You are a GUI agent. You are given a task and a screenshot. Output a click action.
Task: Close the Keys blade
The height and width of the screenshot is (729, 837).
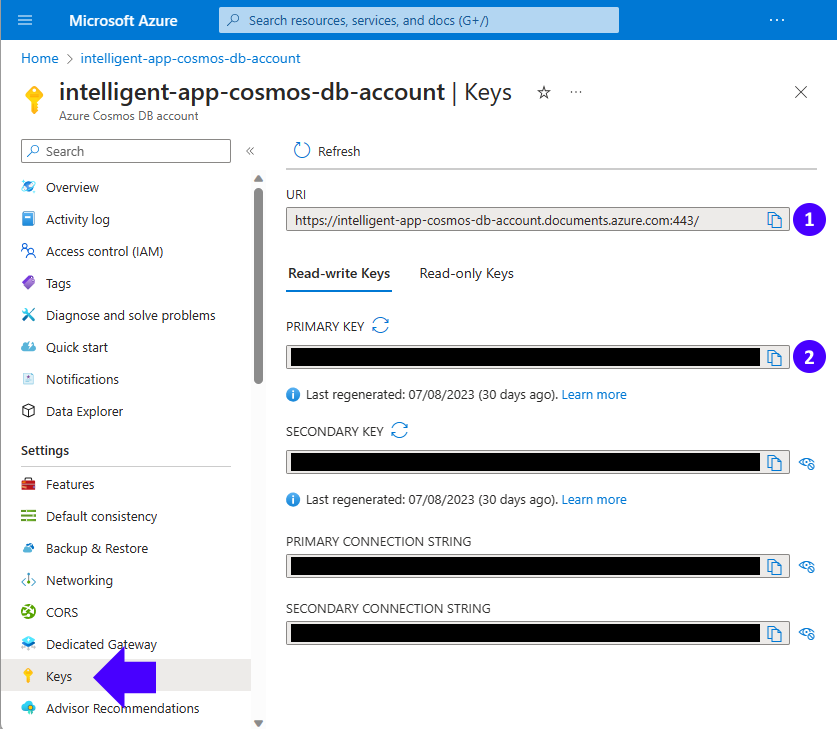(800, 92)
